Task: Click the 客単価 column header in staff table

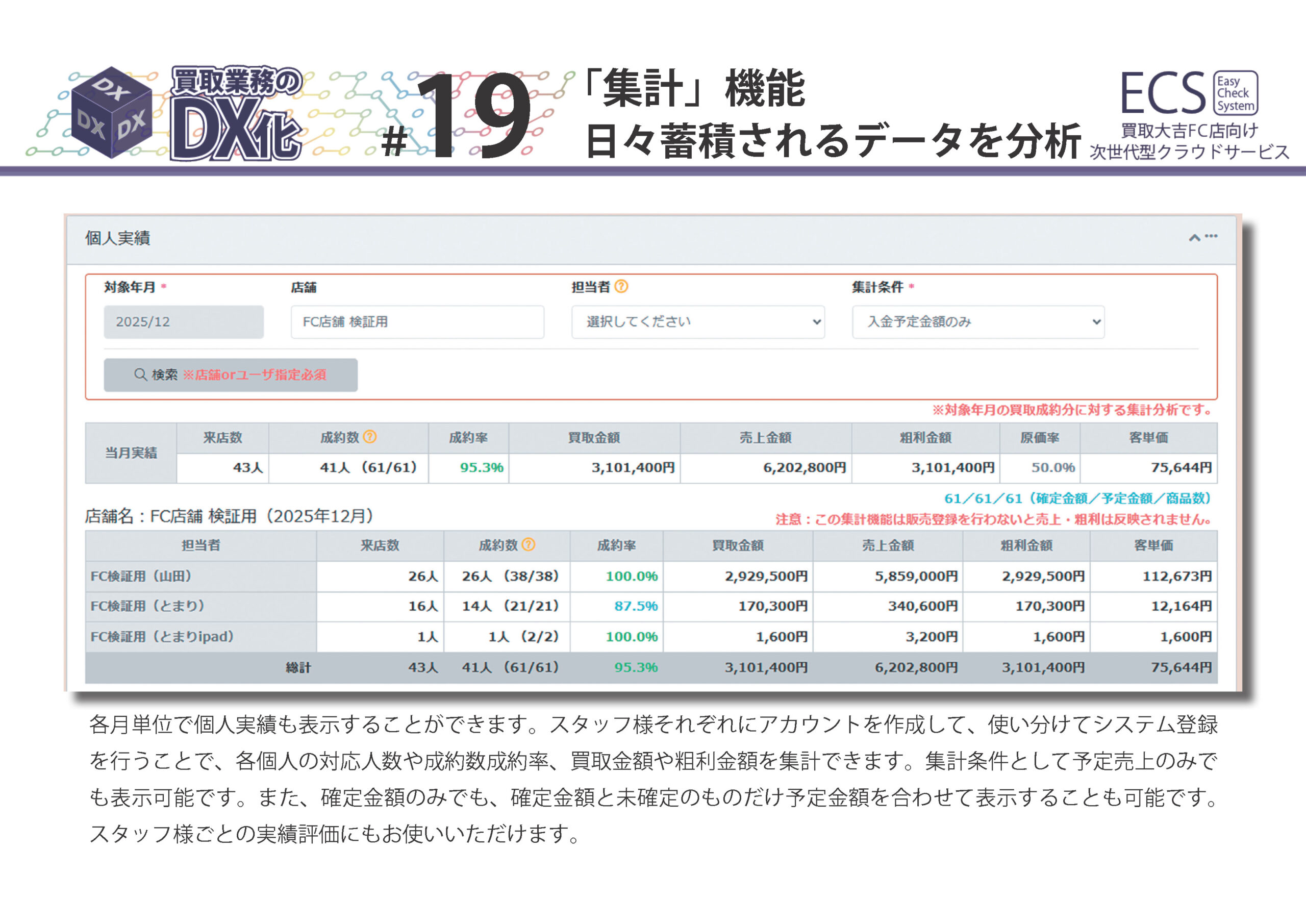Action: (1153, 545)
